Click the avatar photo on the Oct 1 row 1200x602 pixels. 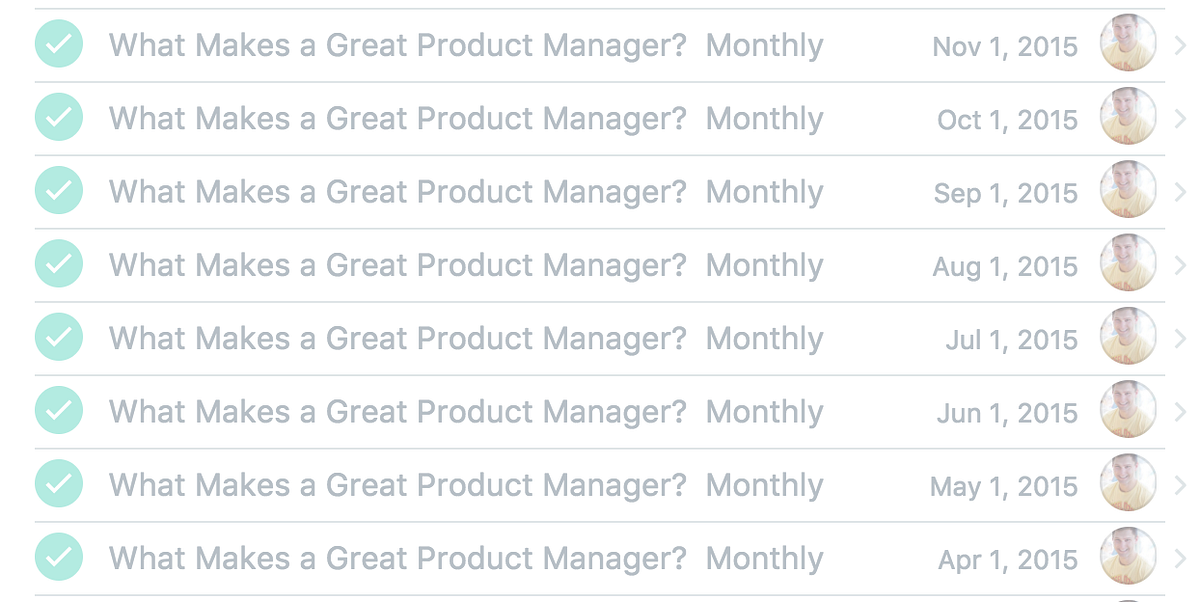point(1127,118)
